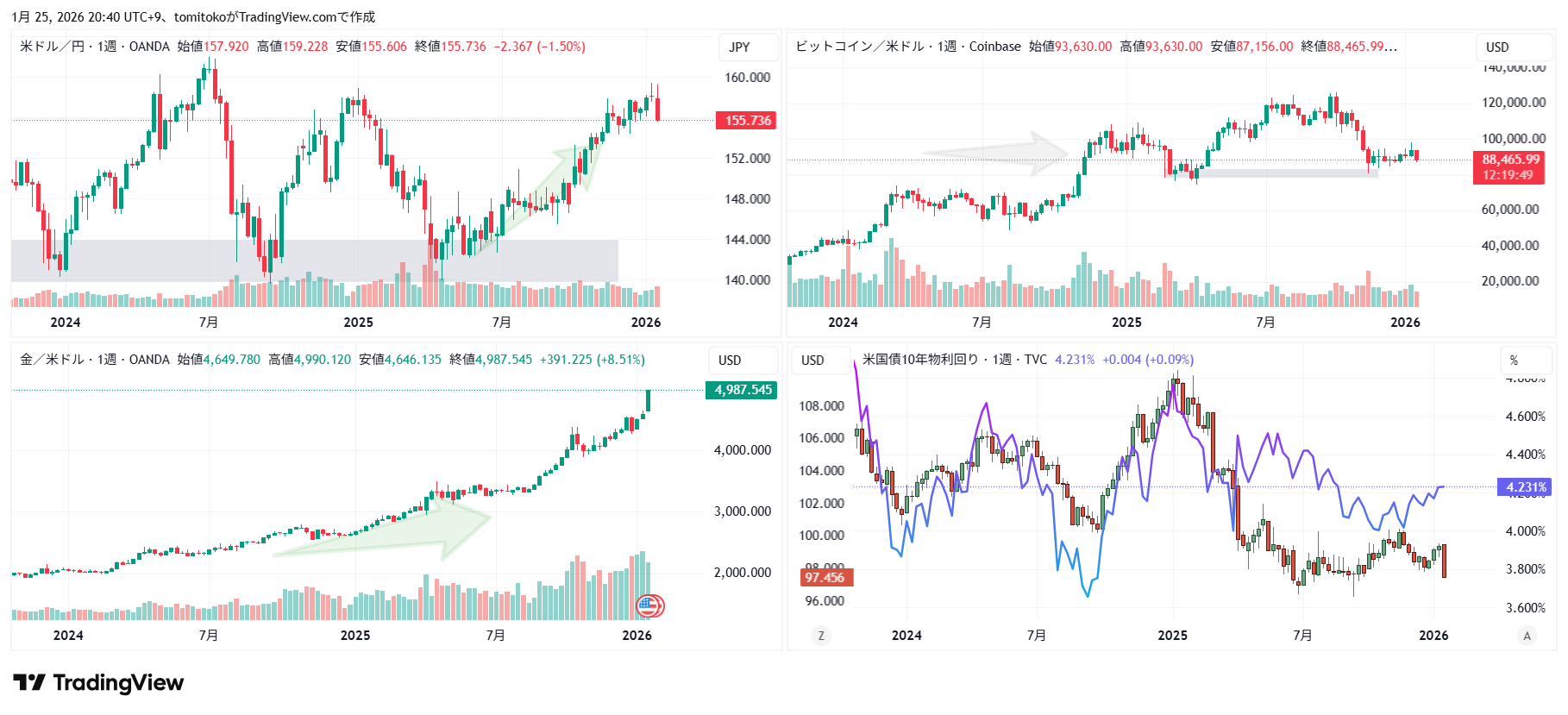Click the US flag economic event icon
The height and width of the screenshot is (715, 1568).
[x=649, y=605]
